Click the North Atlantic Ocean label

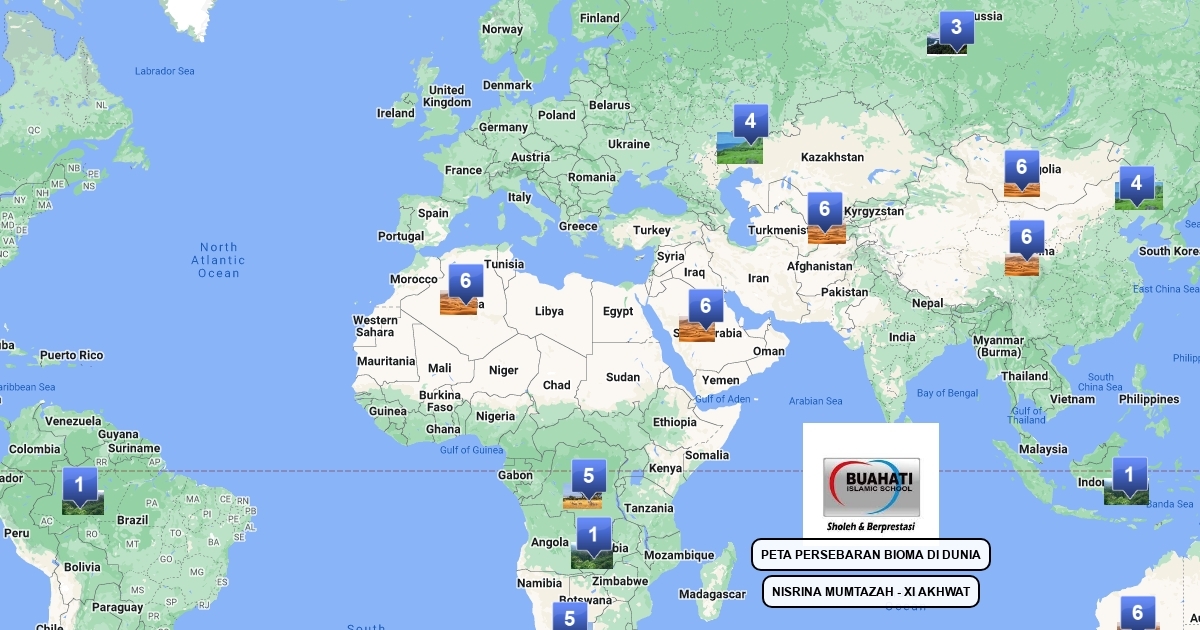pos(218,260)
